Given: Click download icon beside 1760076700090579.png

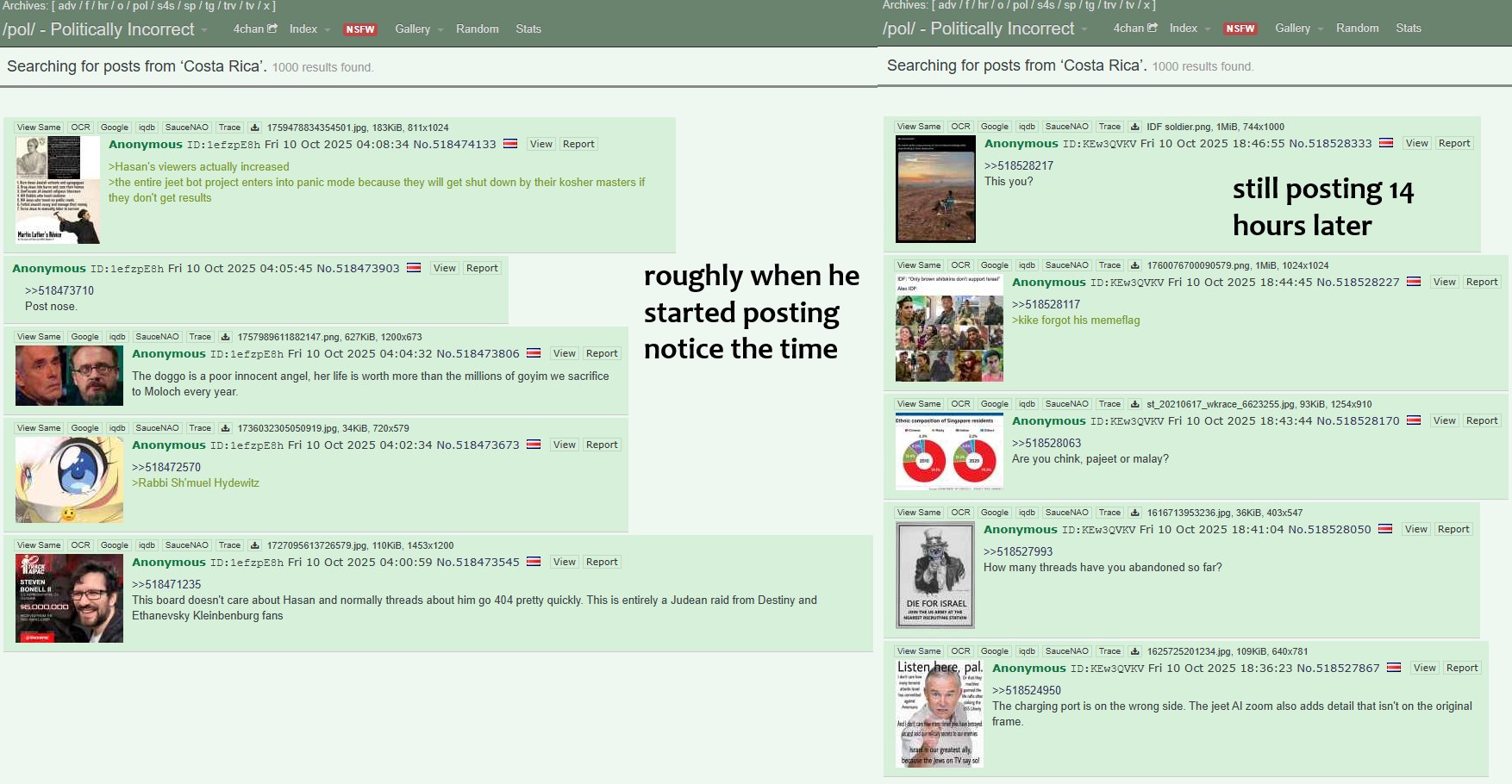Looking at the screenshot, I should [1134, 265].
